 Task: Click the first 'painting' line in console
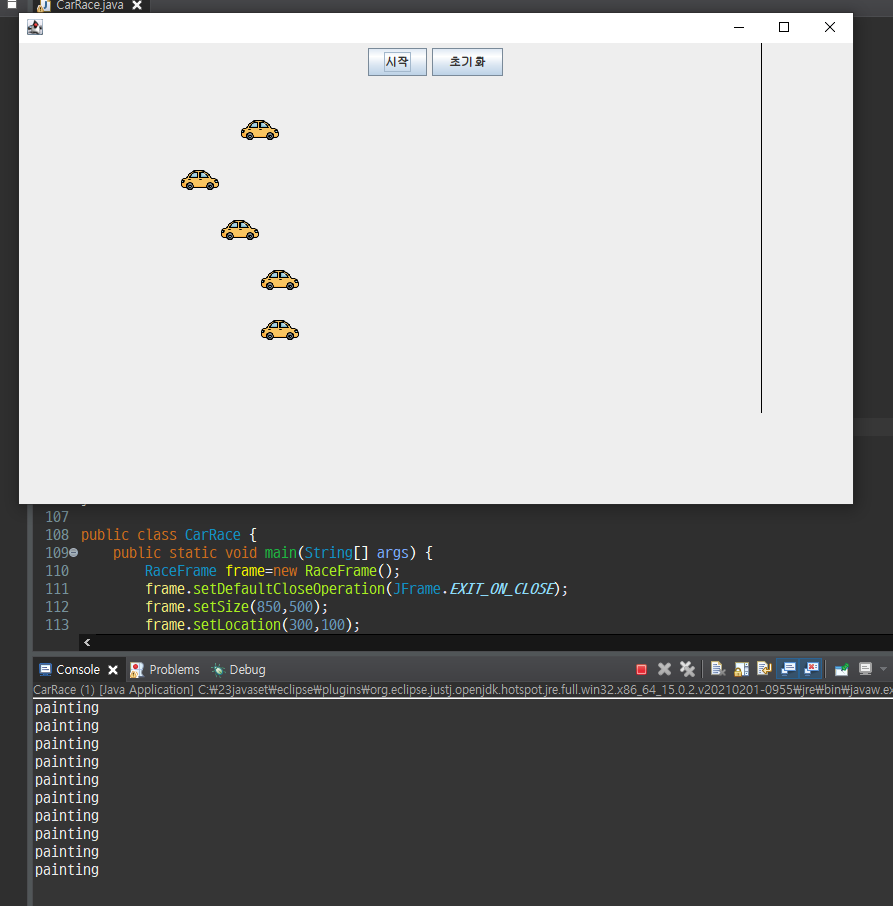coord(67,708)
